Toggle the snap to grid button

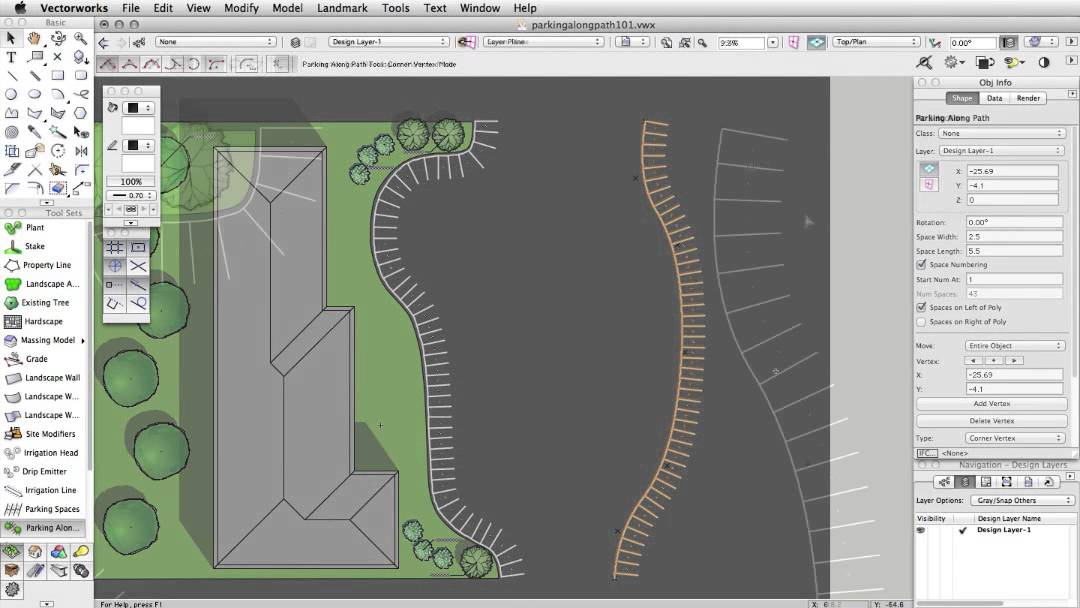pyautogui.click(x=115, y=247)
